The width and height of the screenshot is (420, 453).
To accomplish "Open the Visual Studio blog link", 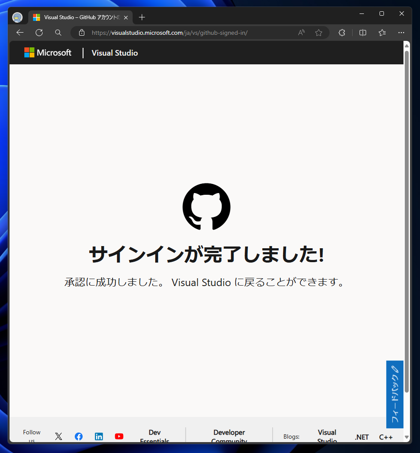I will click(327, 436).
